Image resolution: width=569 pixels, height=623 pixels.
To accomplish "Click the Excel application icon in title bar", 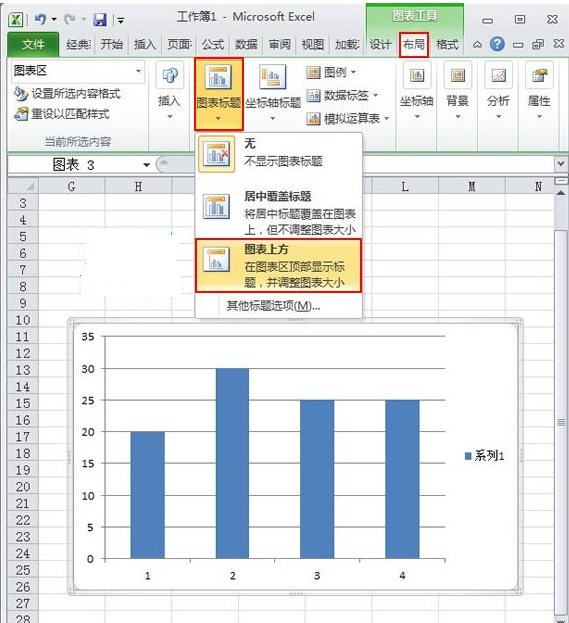I will [15, 19].
